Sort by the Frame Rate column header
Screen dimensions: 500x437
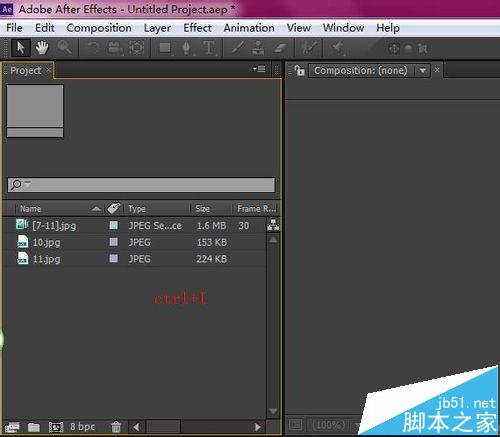click(x=257, y=209)
